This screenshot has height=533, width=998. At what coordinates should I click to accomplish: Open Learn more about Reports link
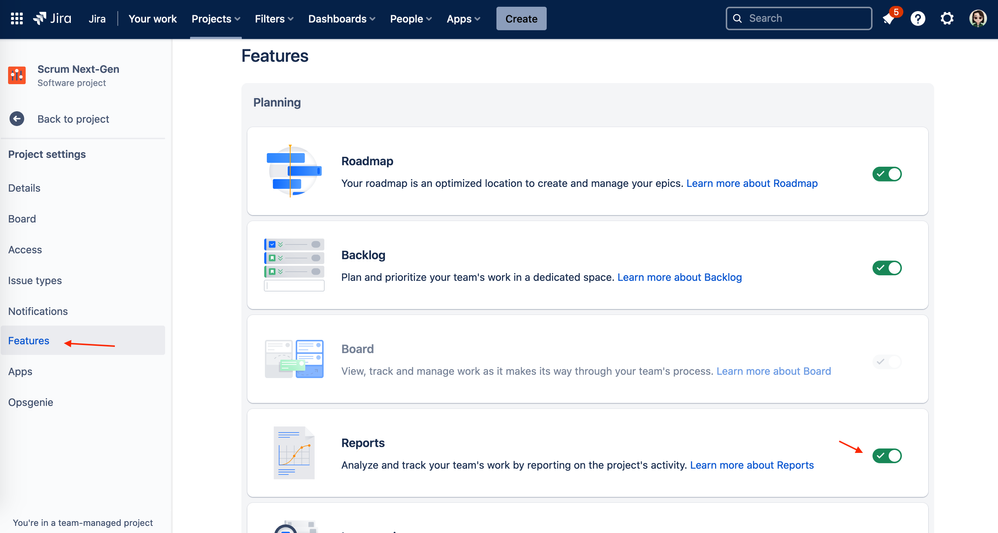tap(752, 465)
